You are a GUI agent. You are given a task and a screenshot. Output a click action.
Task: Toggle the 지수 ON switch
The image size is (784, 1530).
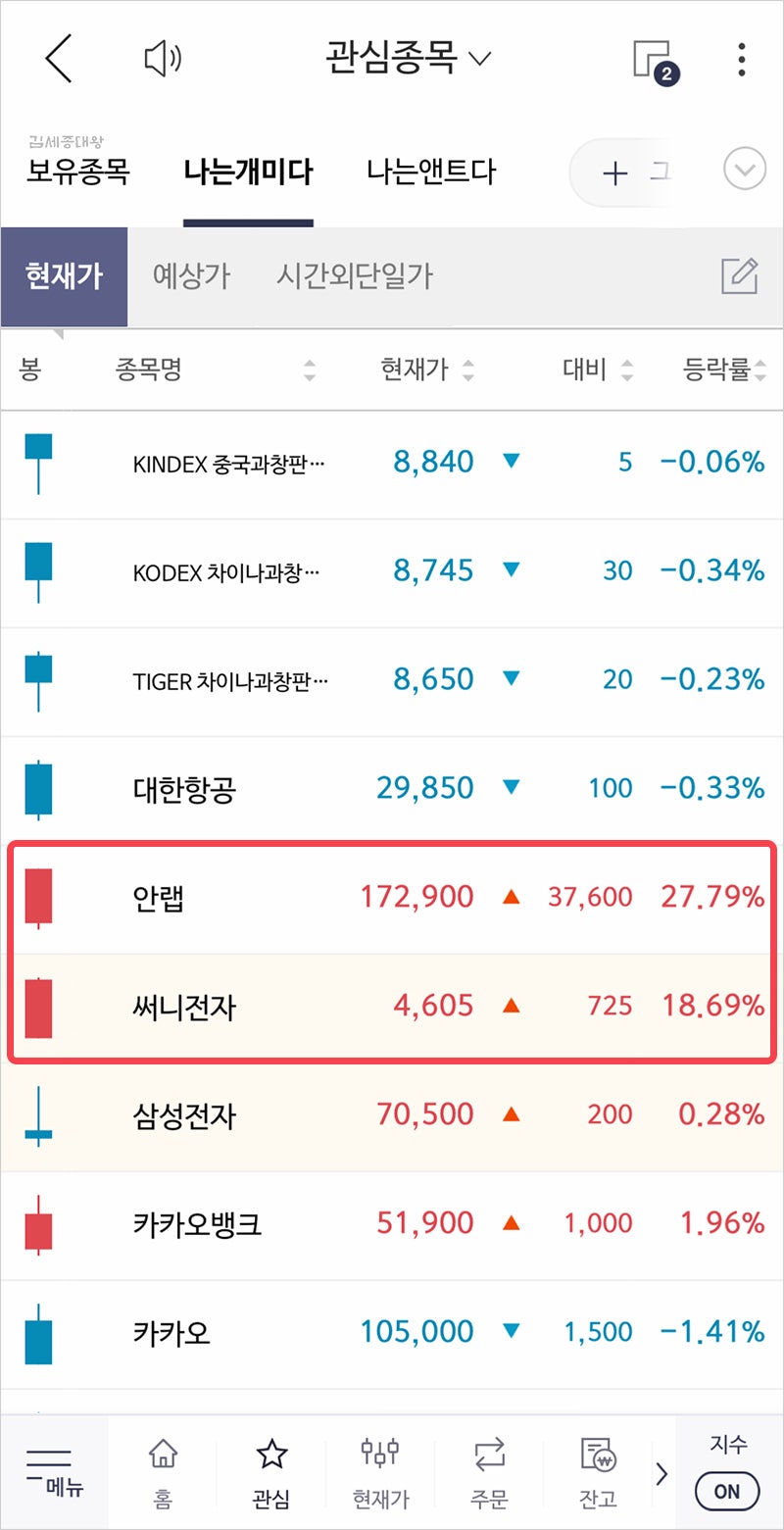pos(726,1491)
